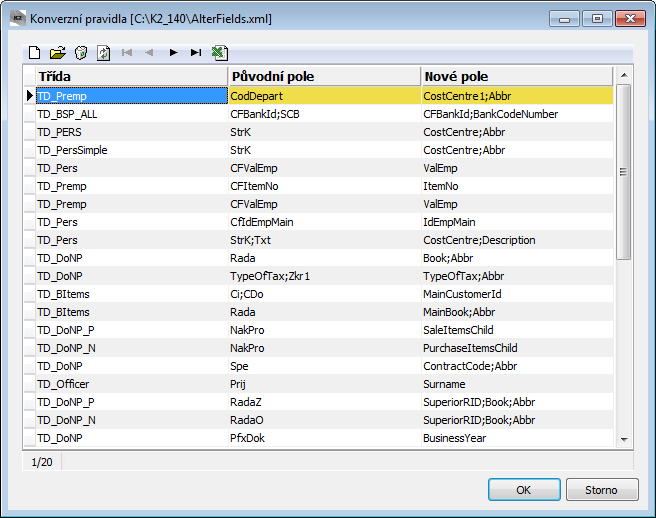Select the TypeOfTax;Zkr1 cell
656x518 pixels.
point(324,276)
